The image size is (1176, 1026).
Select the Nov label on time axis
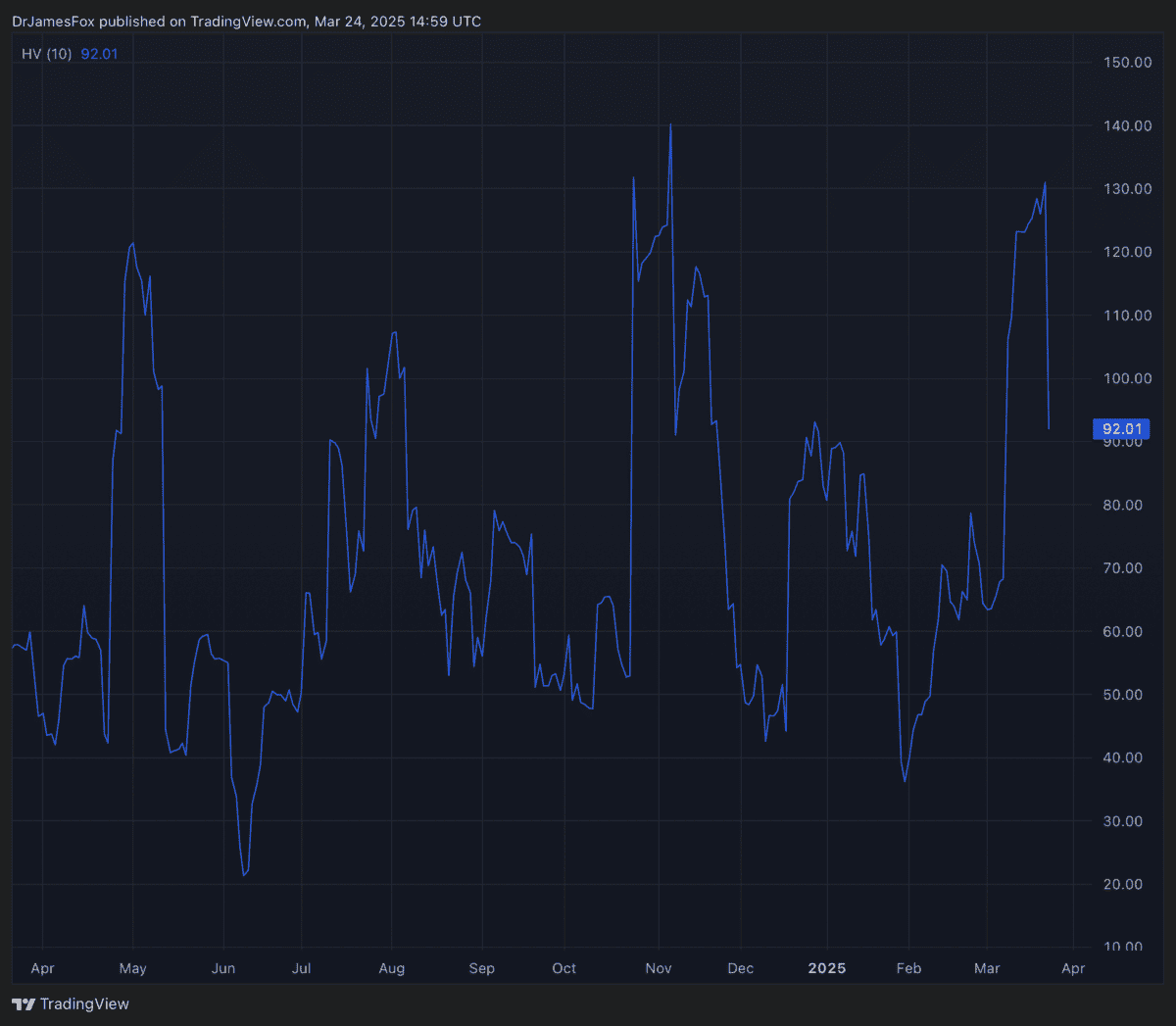tap(659, 968)
